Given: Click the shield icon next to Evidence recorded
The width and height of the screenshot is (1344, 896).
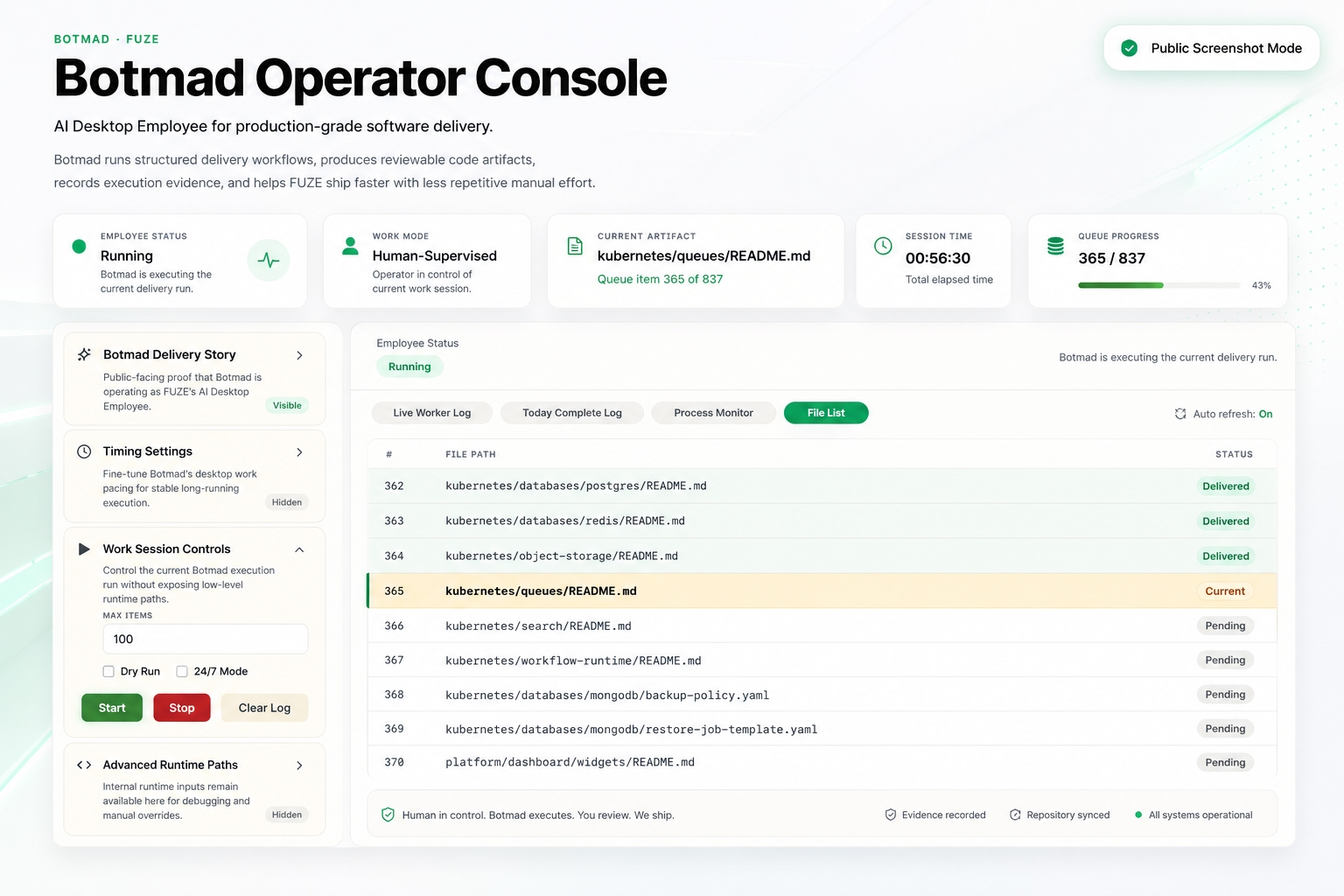Looking at the screenshot, I should [x=891, y=815].
